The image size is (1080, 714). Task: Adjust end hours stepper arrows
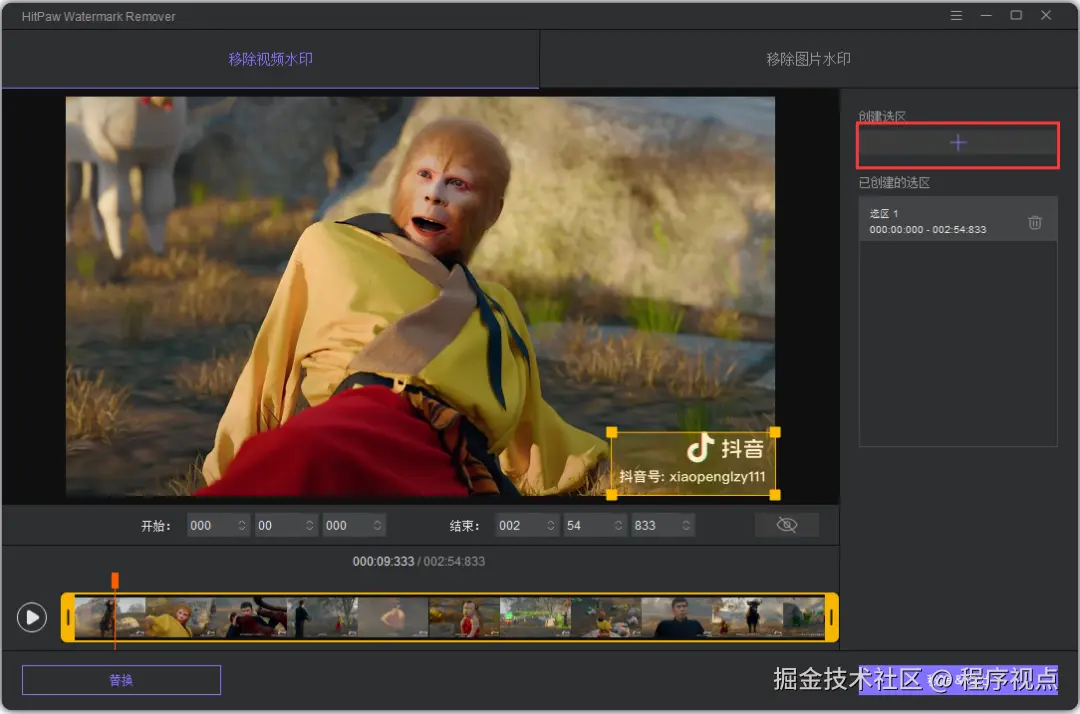coord(551,525)
